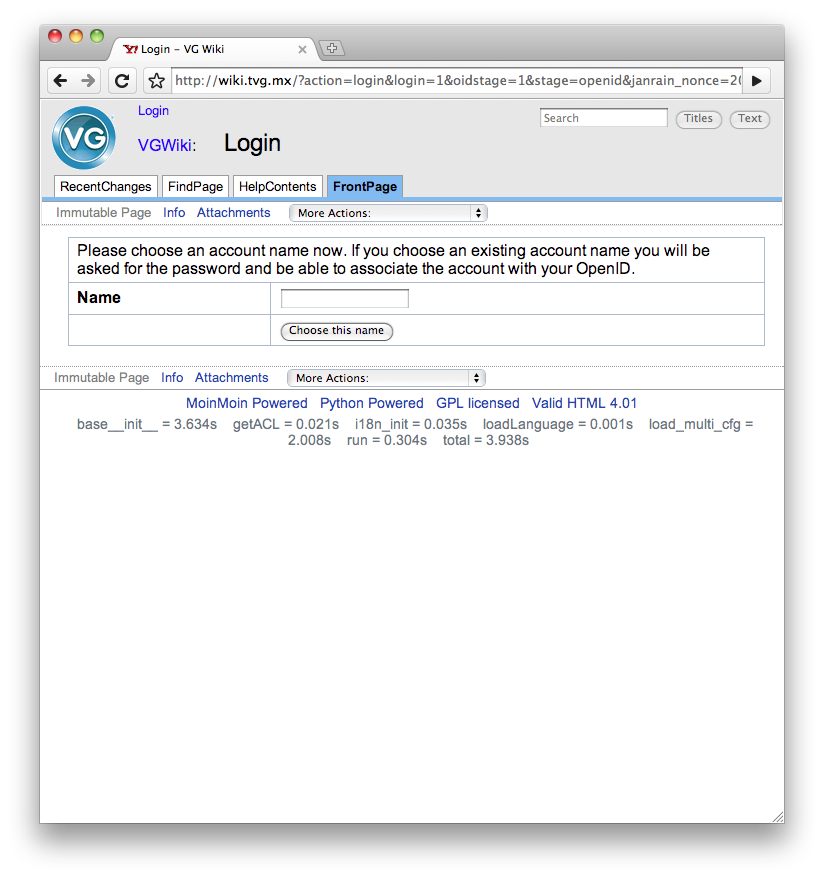The height and width of the screenshot is (878, 824).
Task: Open the top More Actions dropdown
Action: tap(388, 213)
